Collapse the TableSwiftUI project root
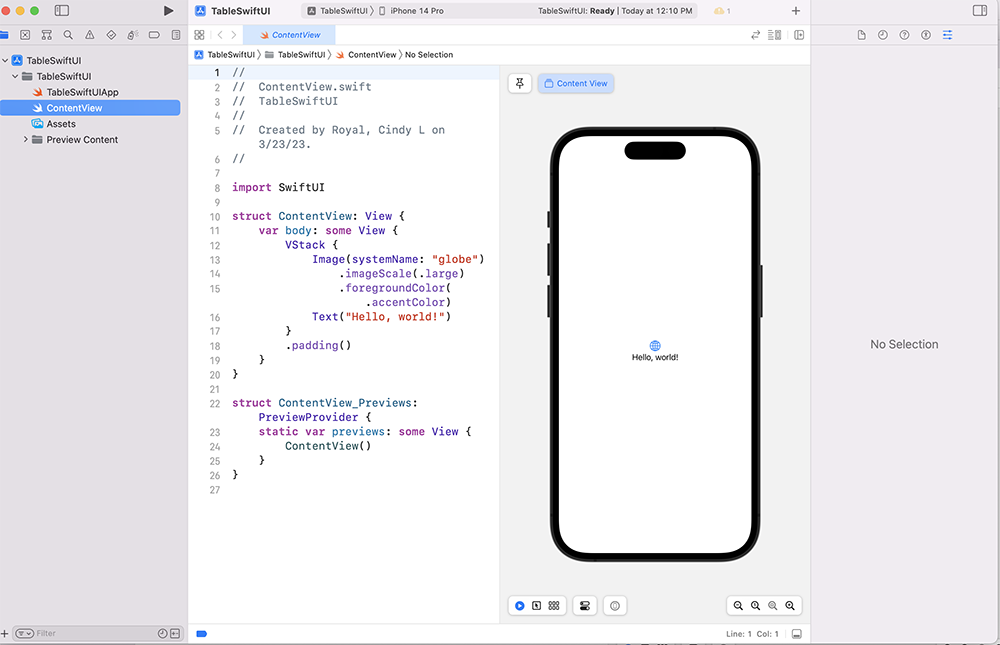Image resolution: width=1000 pixels, height=645 pixels. [x=7, y=61]
